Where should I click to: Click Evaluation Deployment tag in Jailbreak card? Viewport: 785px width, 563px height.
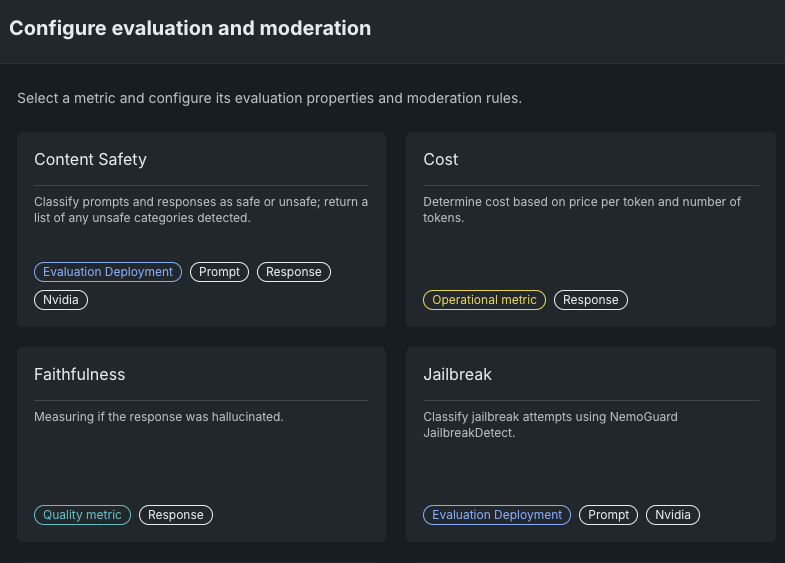pos(497,515)
